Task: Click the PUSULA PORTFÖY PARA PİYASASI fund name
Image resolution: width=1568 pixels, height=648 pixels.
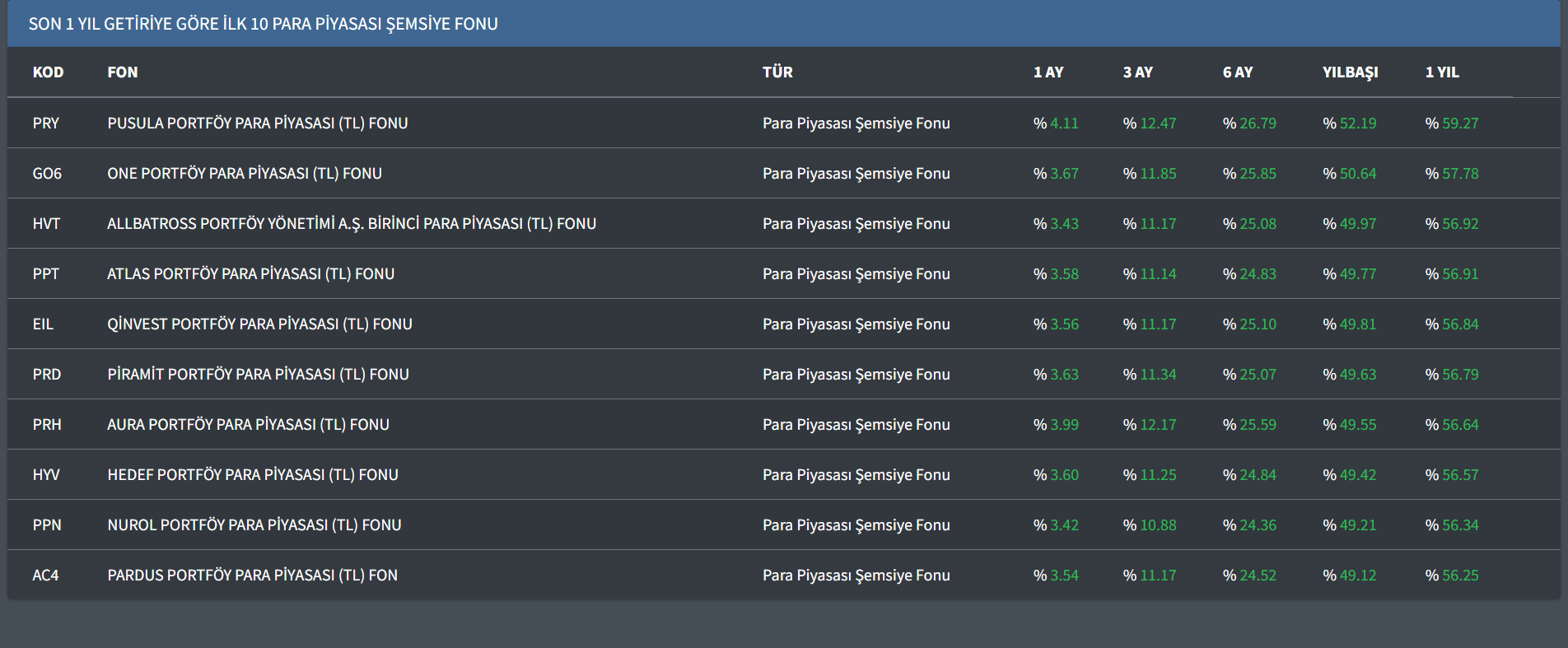Action: tap(257, 124)
